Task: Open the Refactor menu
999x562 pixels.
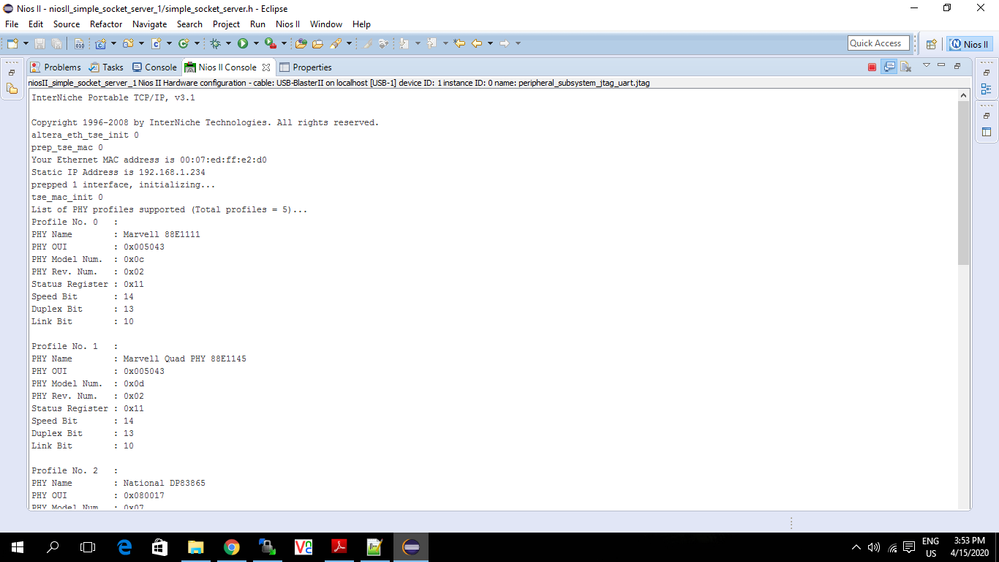Action: pyautogui.click(x=106, y=24)
